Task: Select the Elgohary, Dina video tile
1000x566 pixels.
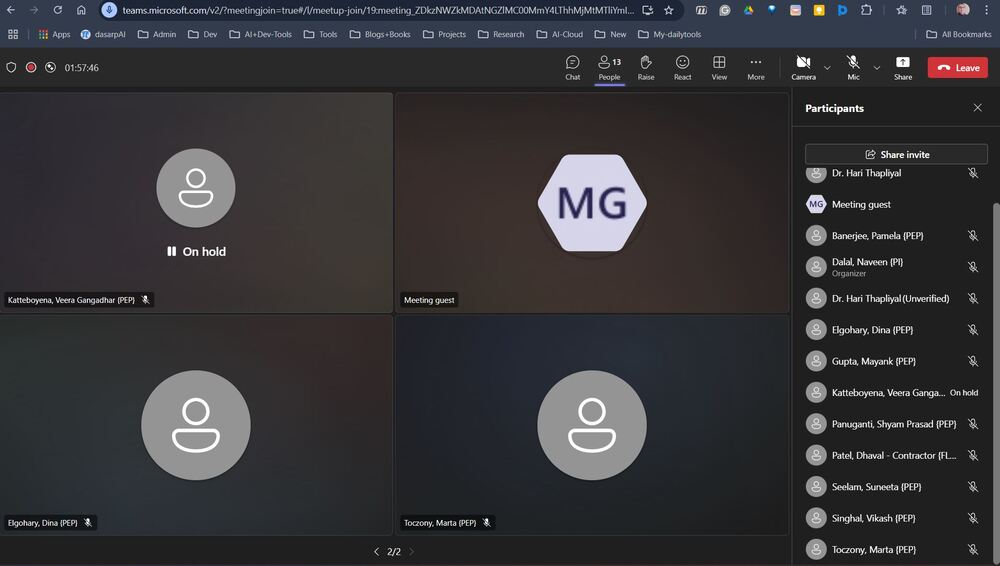Action: click(x=196, y=425)
